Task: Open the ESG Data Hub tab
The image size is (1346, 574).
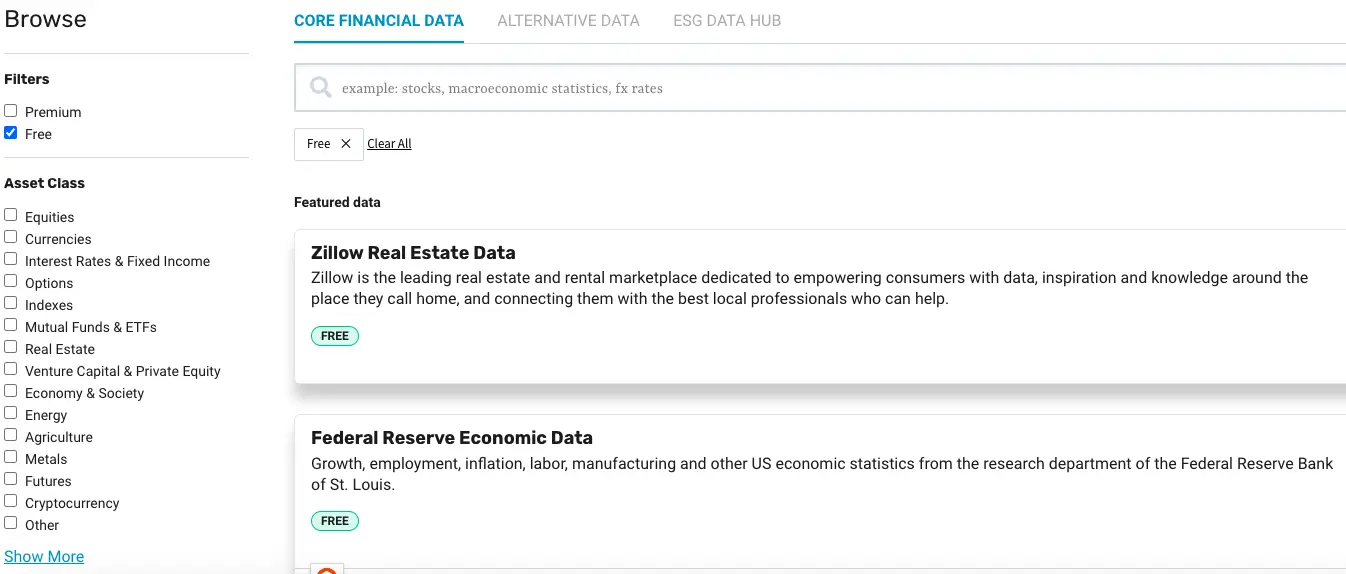Action: coord(727,20)
